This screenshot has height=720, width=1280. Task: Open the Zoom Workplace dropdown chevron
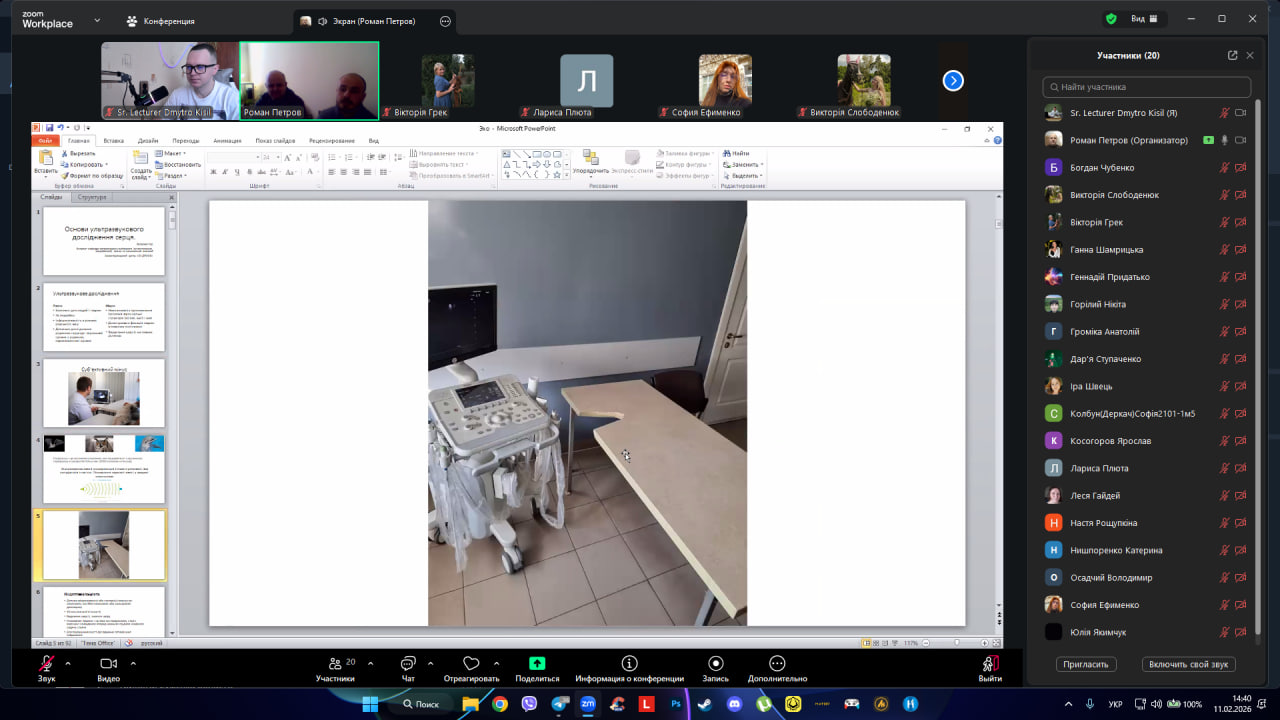click(x=97, y=20)
